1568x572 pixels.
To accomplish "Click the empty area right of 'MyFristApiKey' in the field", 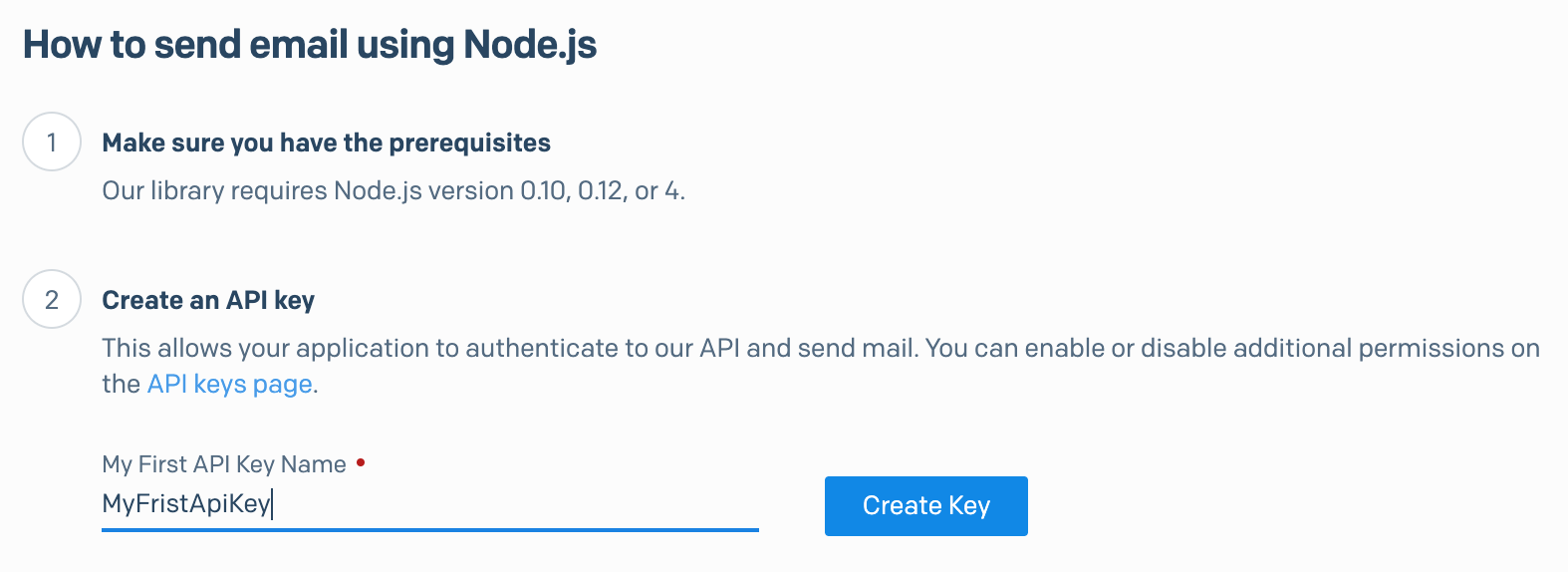I will point(516,504).
